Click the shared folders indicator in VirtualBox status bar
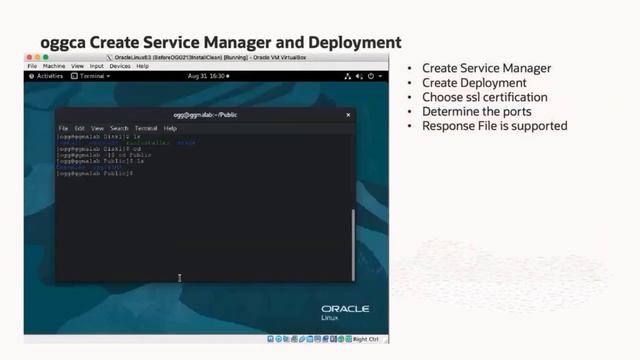 click(310, 339)
